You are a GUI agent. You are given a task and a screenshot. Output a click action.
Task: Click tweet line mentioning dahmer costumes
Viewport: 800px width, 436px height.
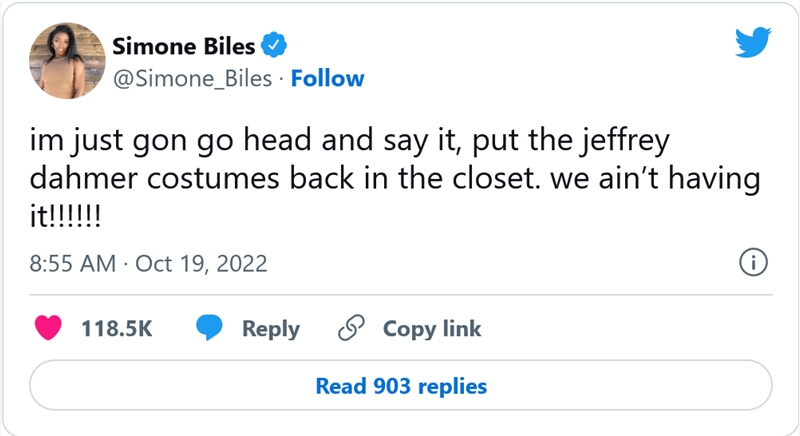click(x=395, y=178)
